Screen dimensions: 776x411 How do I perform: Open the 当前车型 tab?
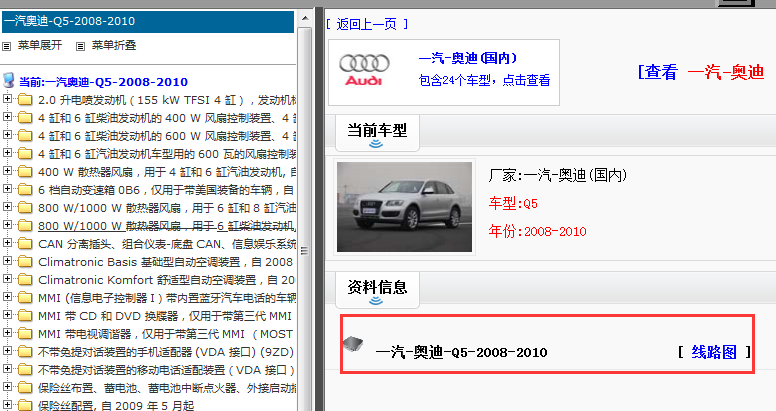pos(377,133)
